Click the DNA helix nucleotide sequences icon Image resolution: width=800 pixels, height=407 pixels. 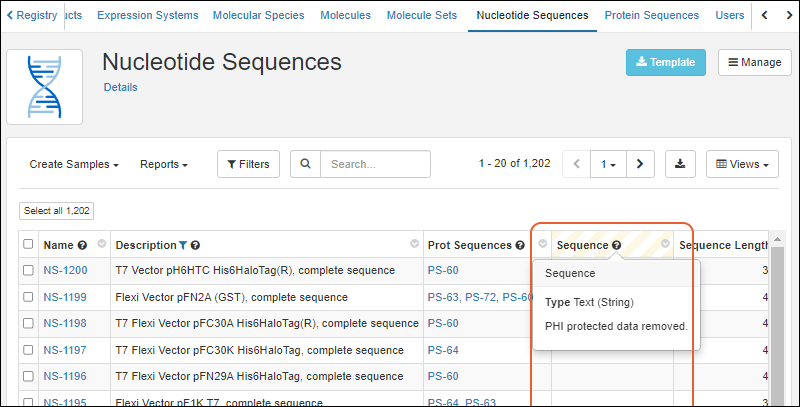44,87
